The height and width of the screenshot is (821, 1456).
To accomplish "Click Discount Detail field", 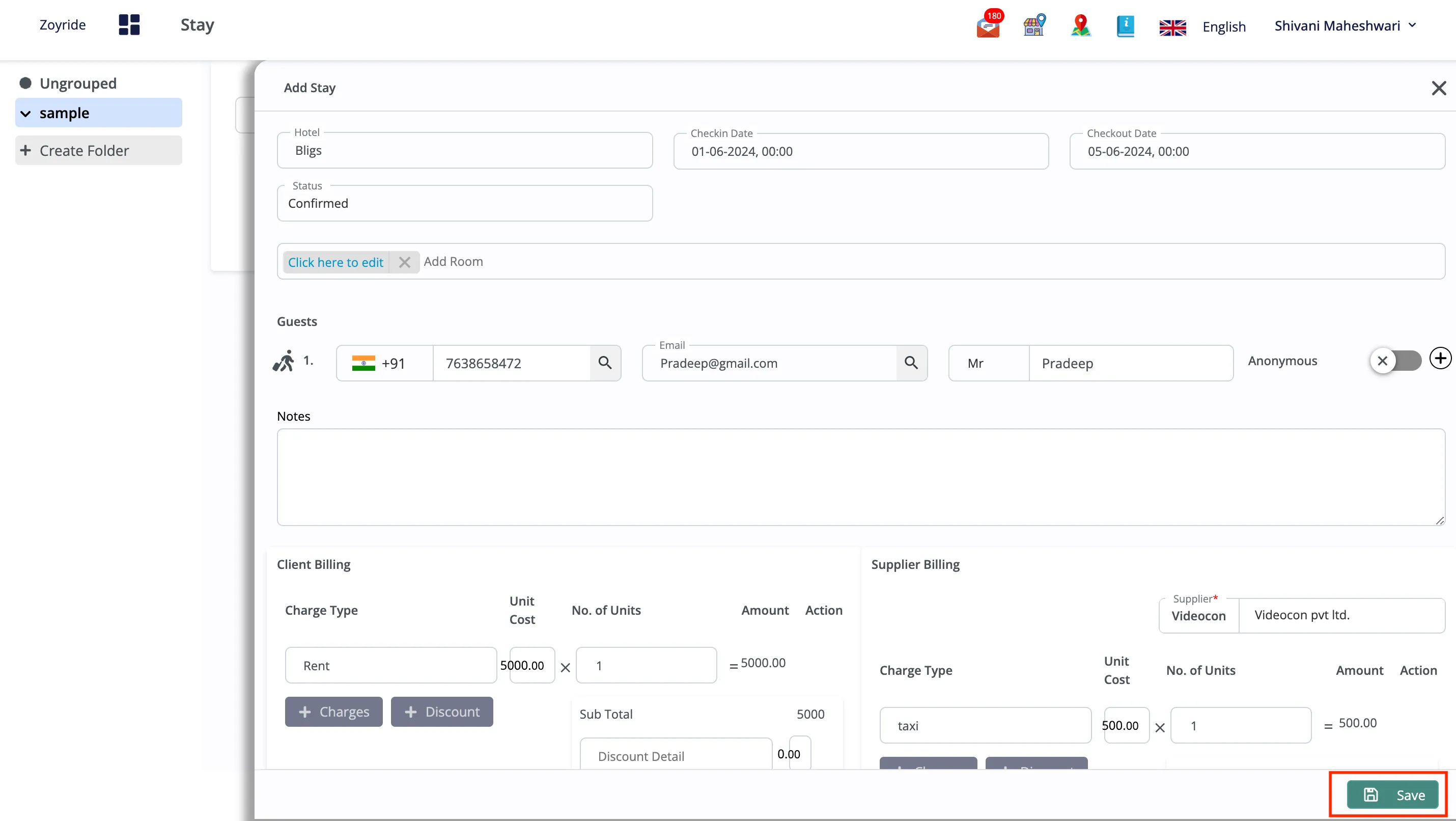I will 676,754.
